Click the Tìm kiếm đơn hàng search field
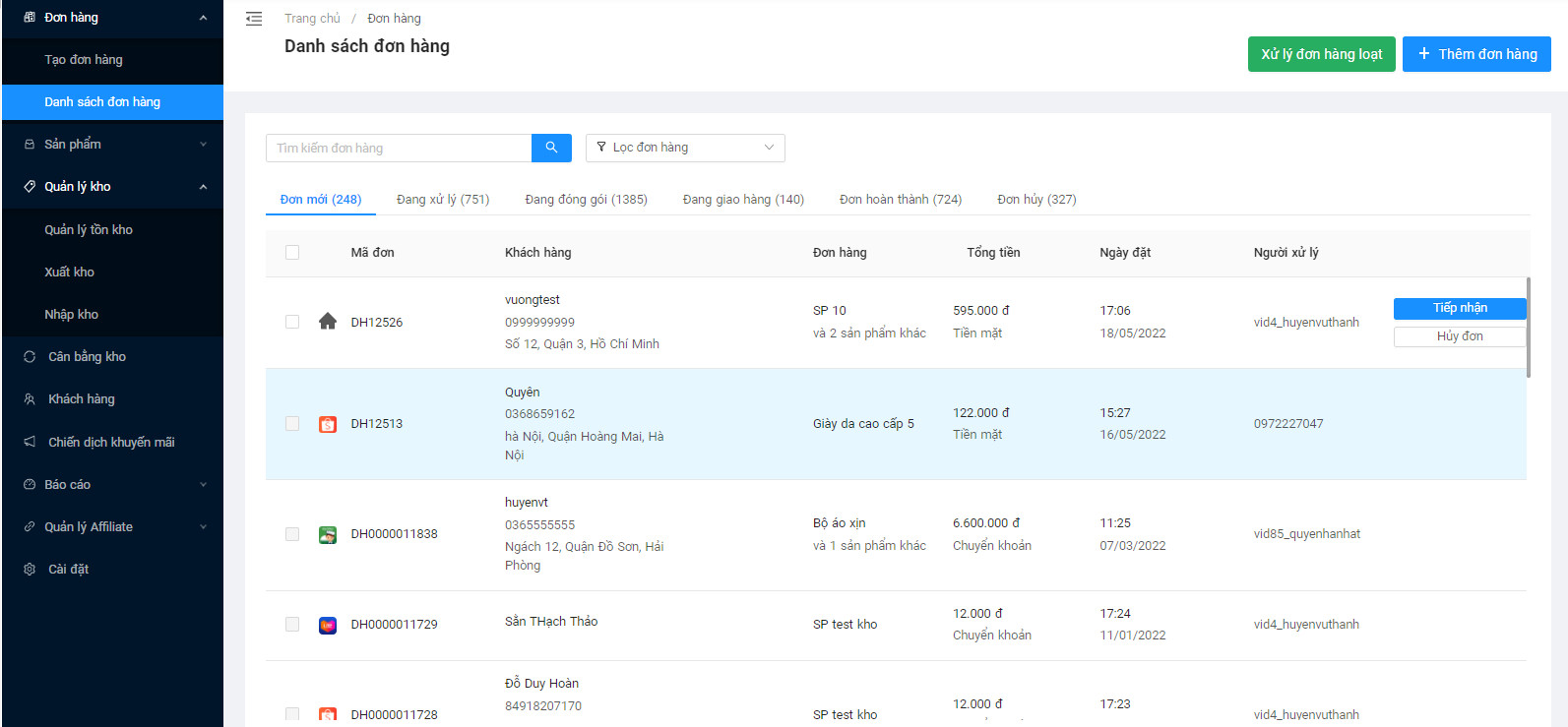This screenshot has width=1568, height=727. 399,148
